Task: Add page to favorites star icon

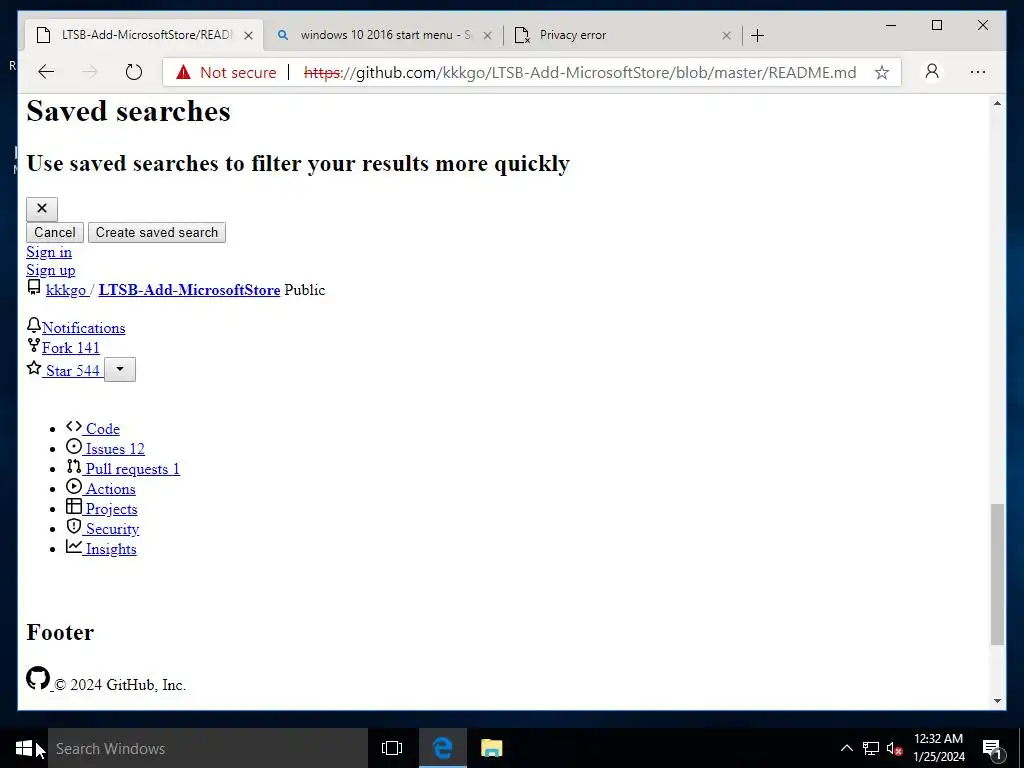Action: pyautogui.click(x=882, y=72)
